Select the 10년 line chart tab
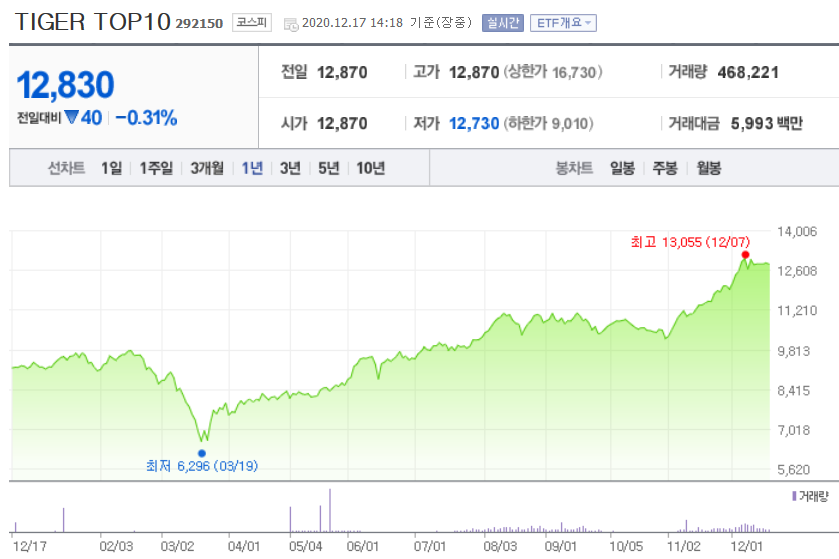The width and height of the screenshot is (839, 559). (370, 169)
